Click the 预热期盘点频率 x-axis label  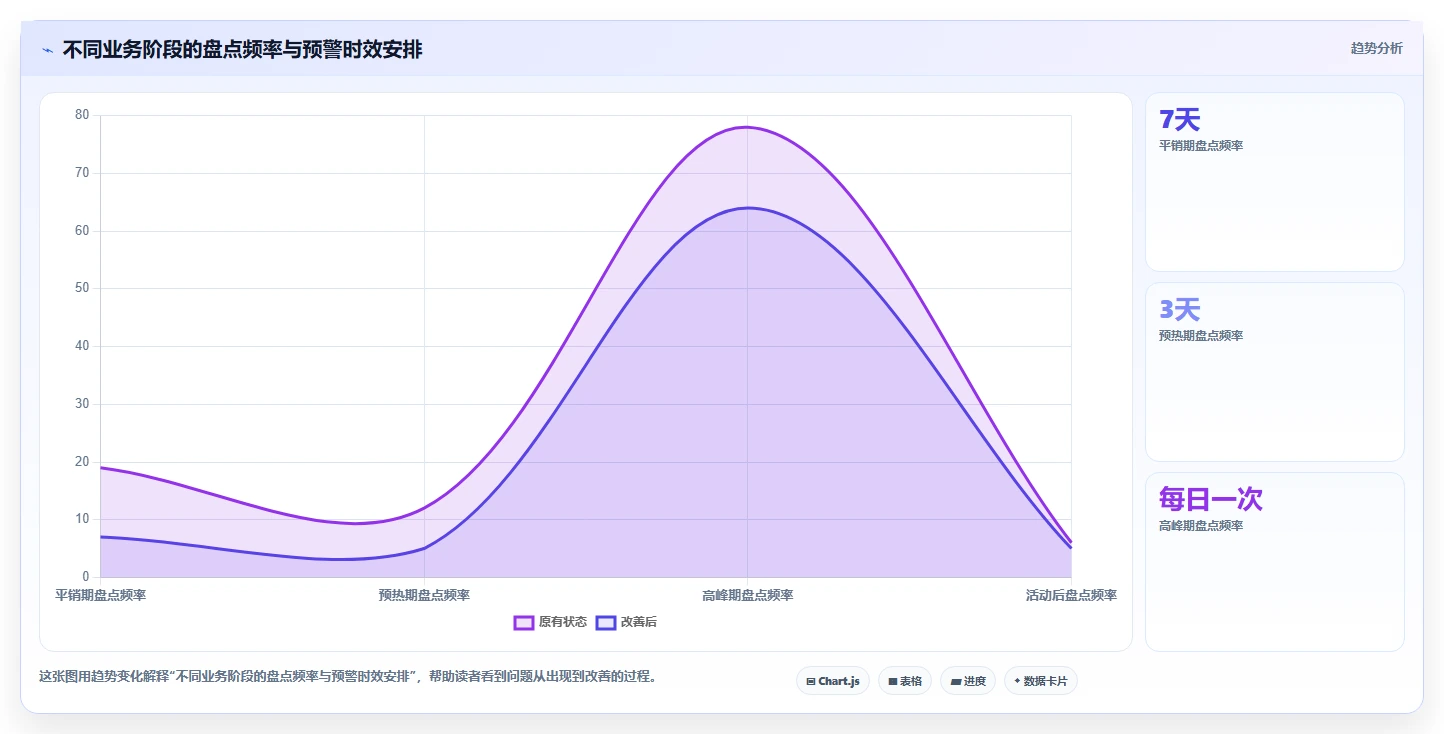(x=424, y=595)
